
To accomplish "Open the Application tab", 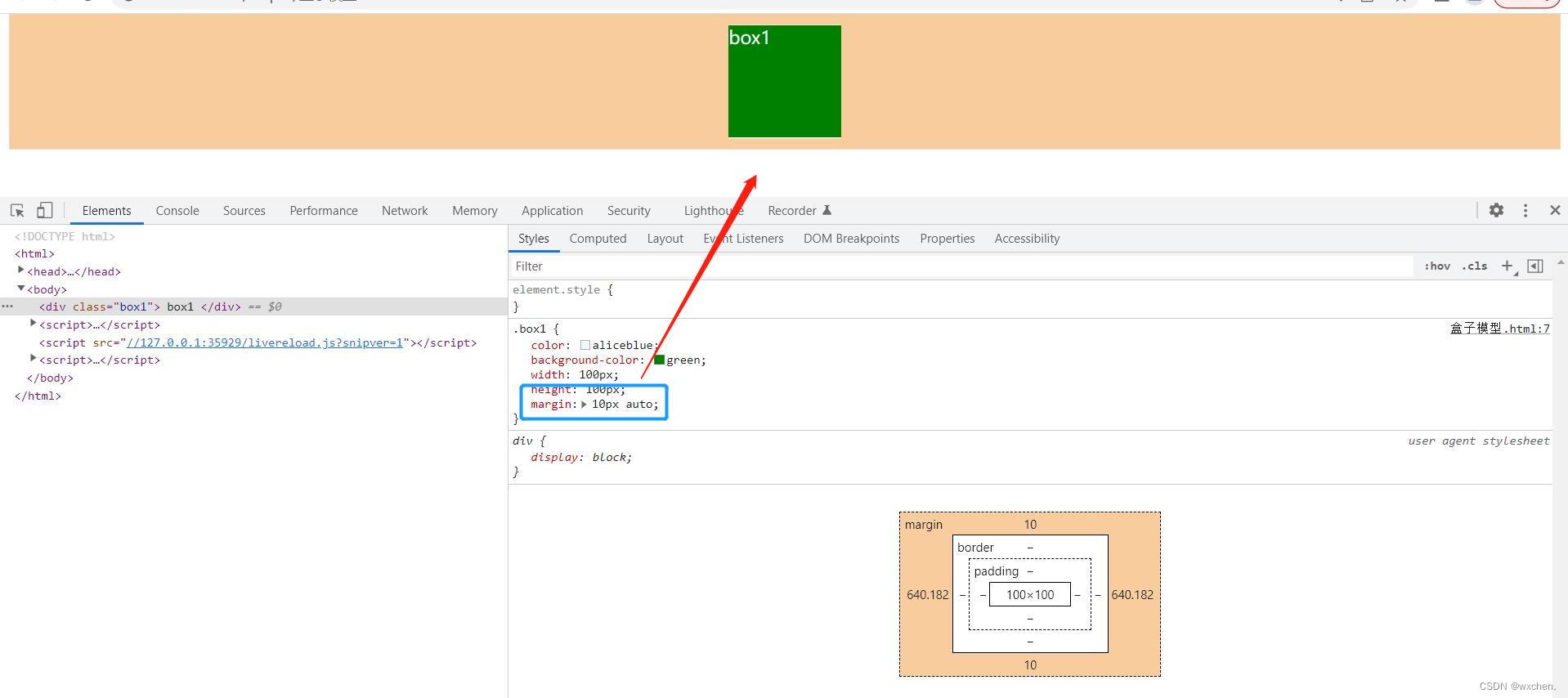I will pos(552,210).
